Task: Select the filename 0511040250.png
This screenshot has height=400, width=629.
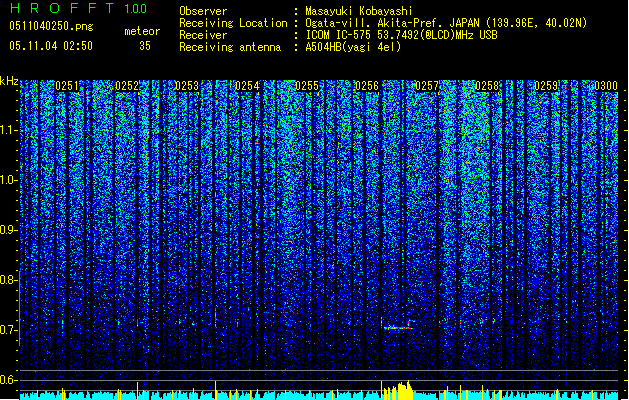Action: 51,26
